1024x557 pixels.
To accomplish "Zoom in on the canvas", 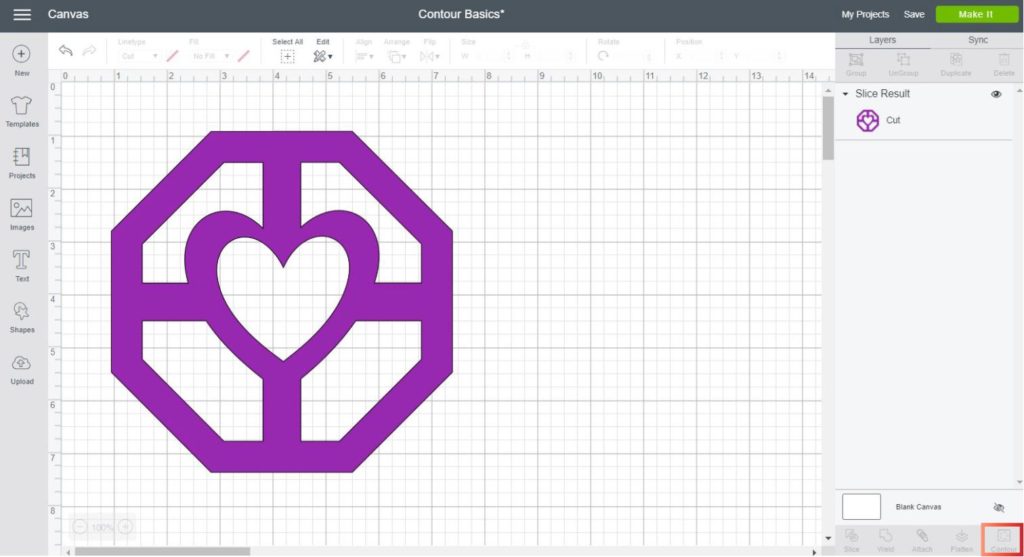I will point(125,526).
